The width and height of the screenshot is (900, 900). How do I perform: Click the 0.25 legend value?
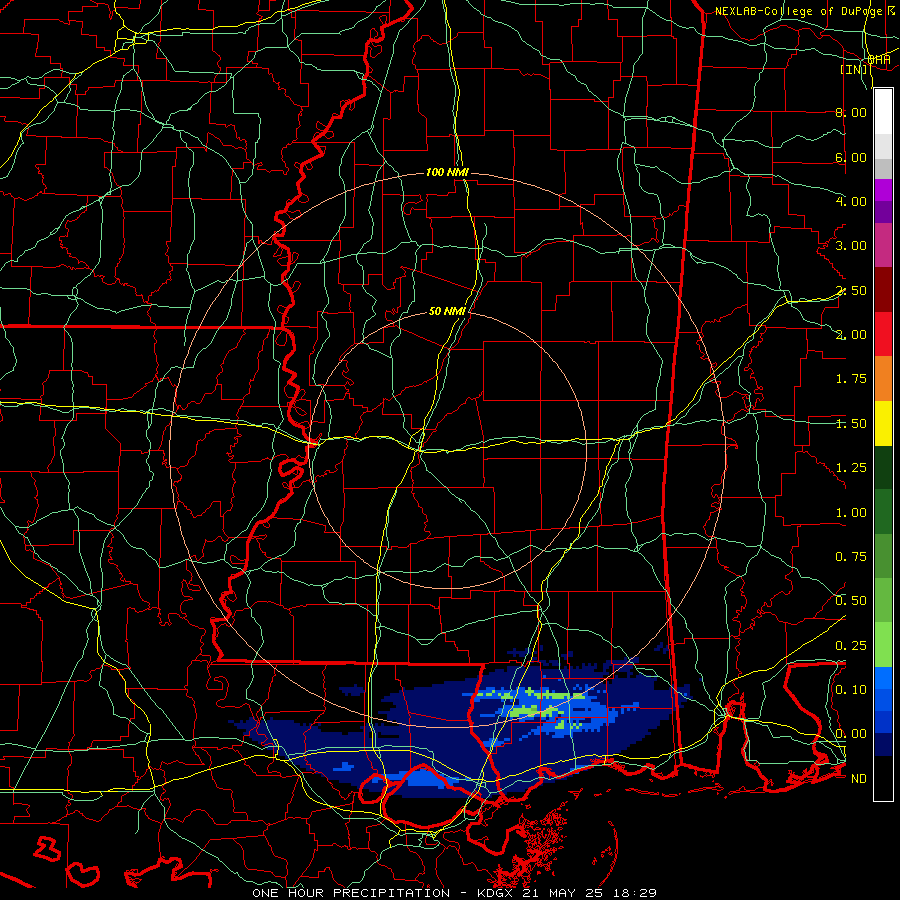tap(851, 646)
